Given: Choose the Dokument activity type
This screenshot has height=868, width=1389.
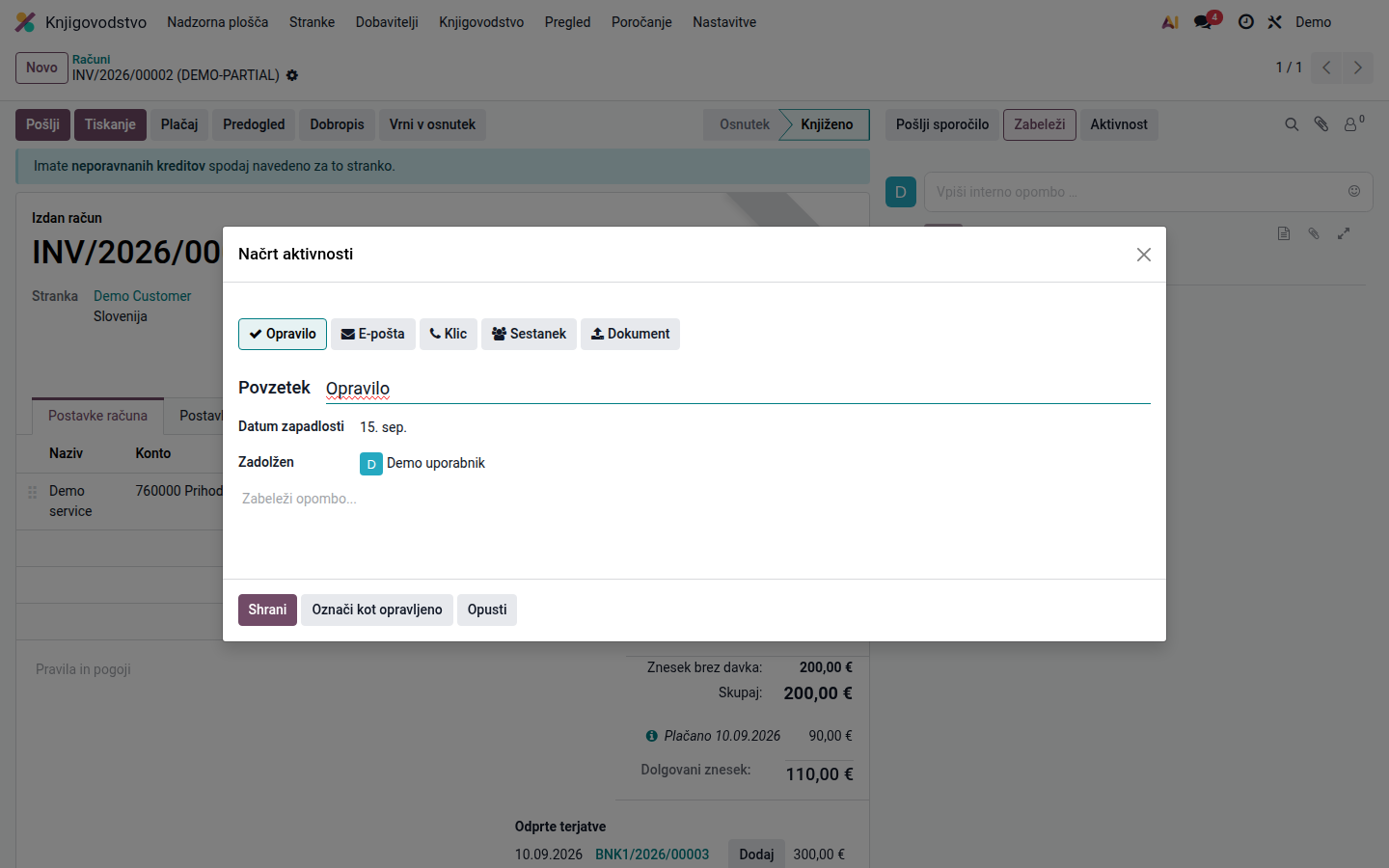Looking at the screenshot, I should 630,334.
